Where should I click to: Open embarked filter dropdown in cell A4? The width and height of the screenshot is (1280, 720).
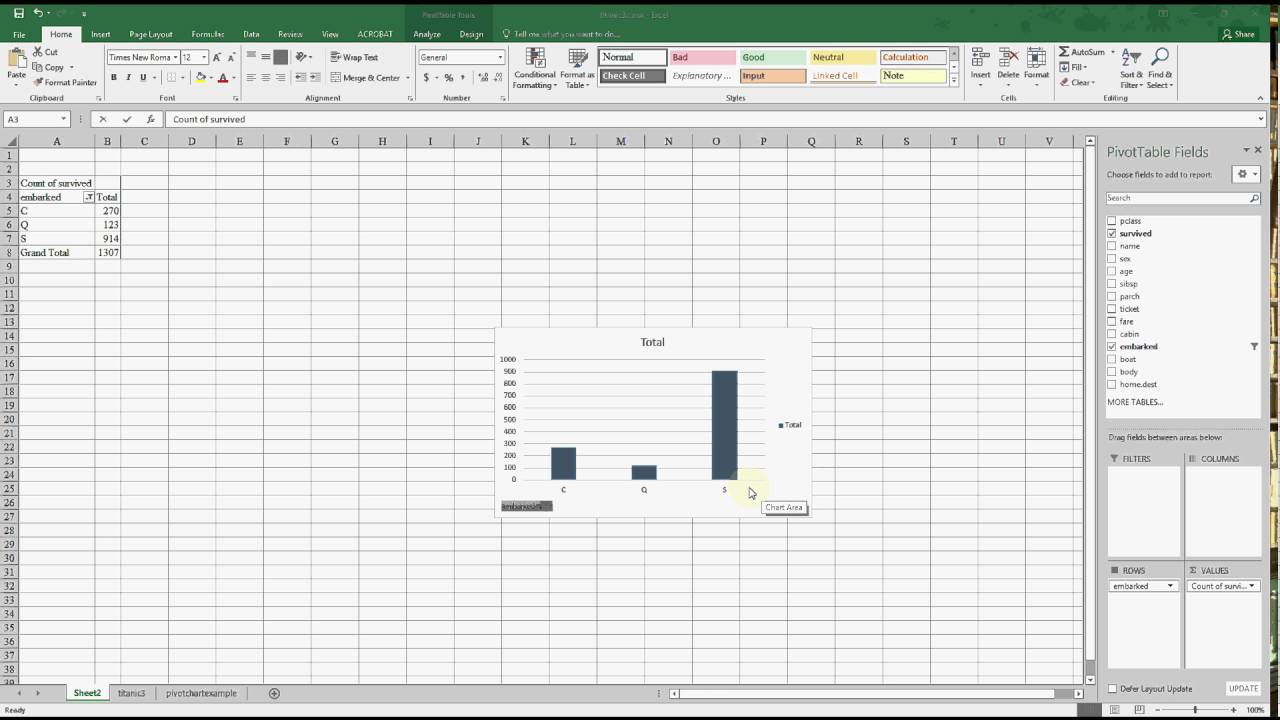coord(89,197)
